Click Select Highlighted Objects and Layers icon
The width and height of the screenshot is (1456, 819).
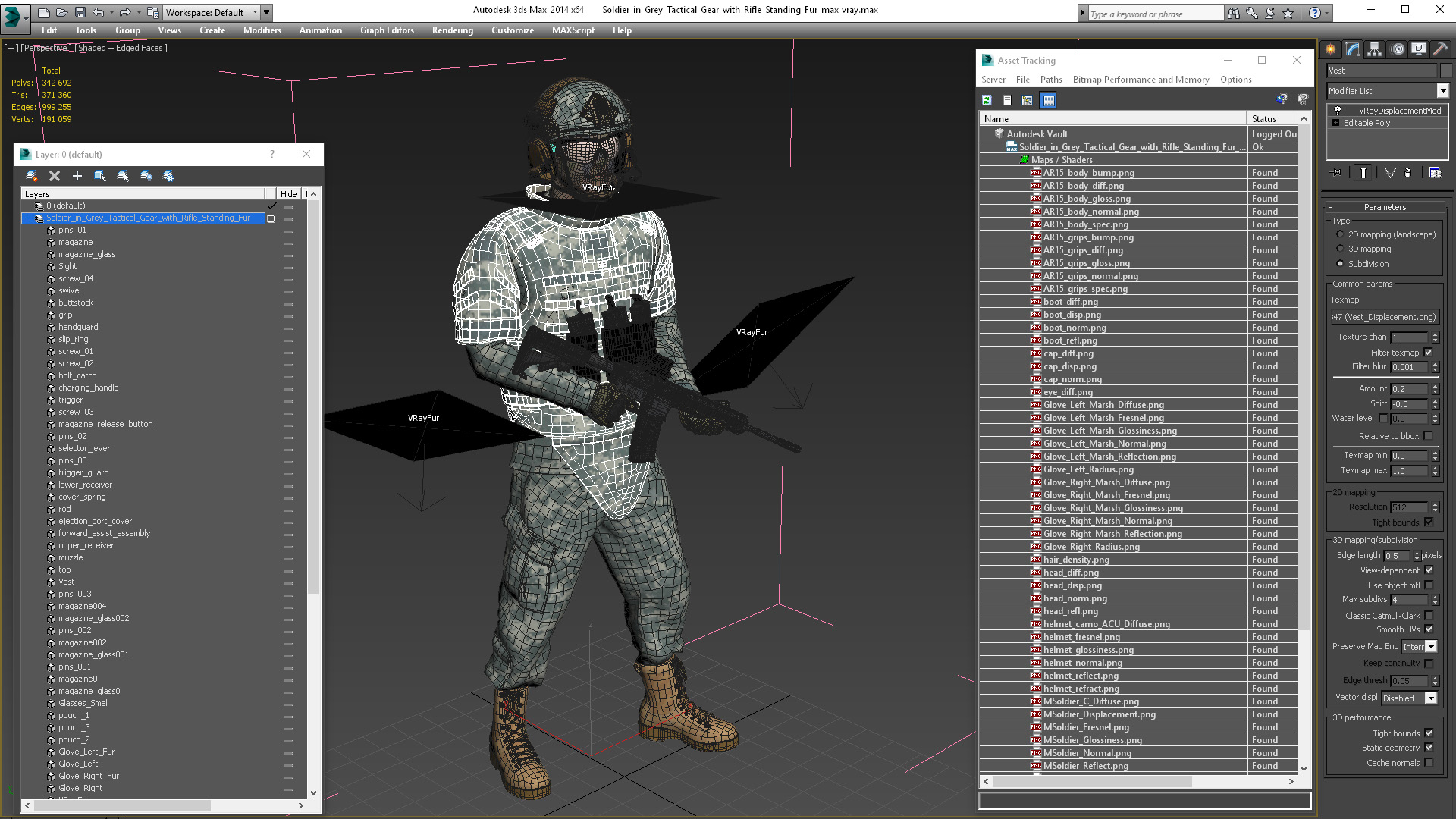coord(99,175)
